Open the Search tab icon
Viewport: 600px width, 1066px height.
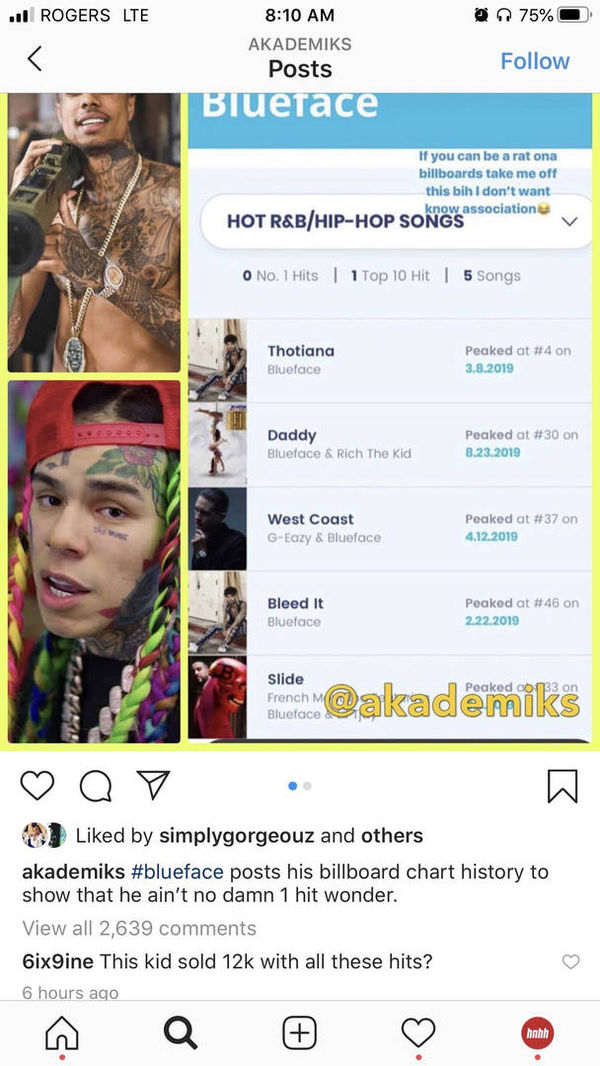tap(180, 1034)
